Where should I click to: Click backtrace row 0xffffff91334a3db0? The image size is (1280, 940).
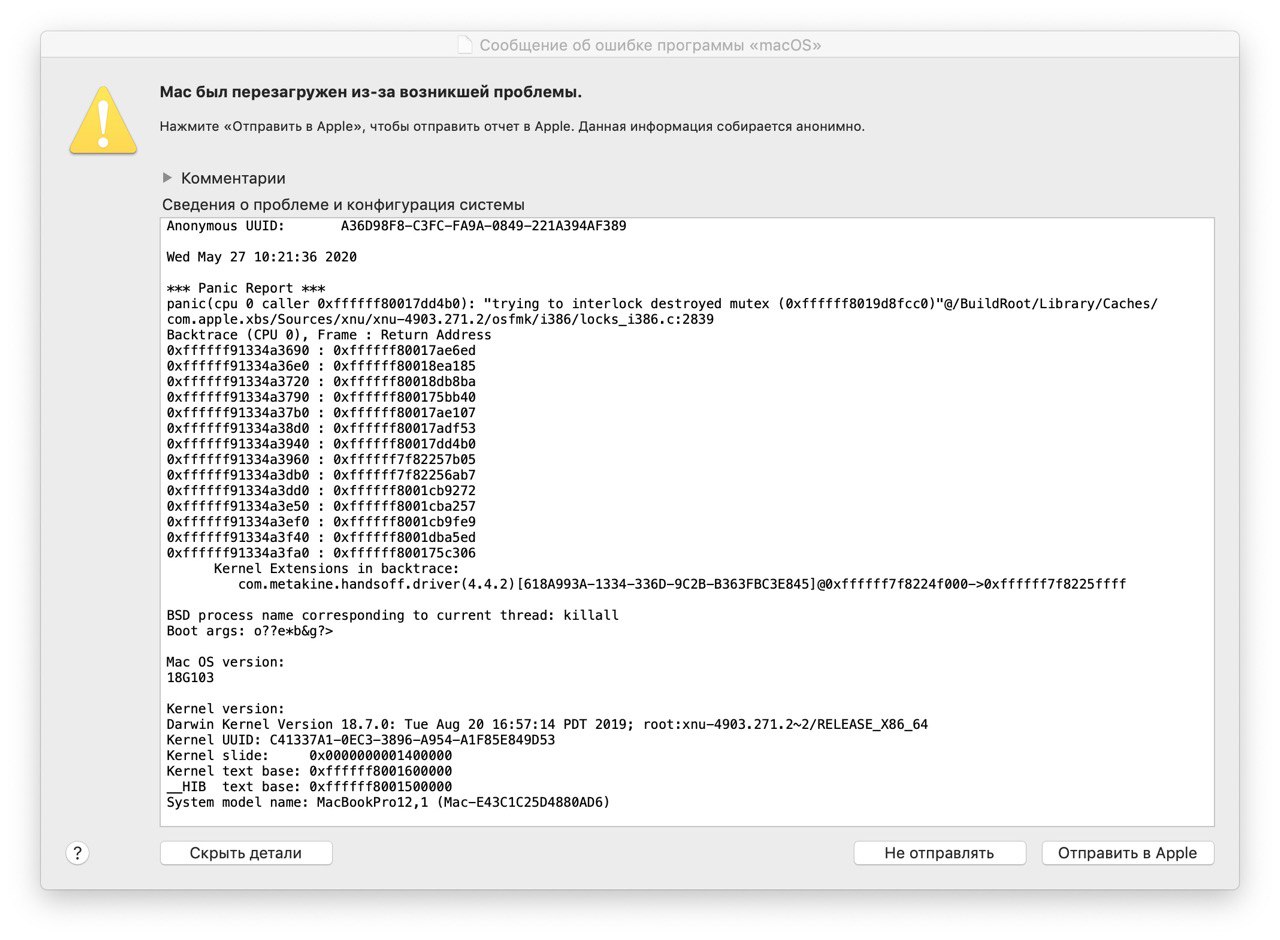[x=321, y=474]
